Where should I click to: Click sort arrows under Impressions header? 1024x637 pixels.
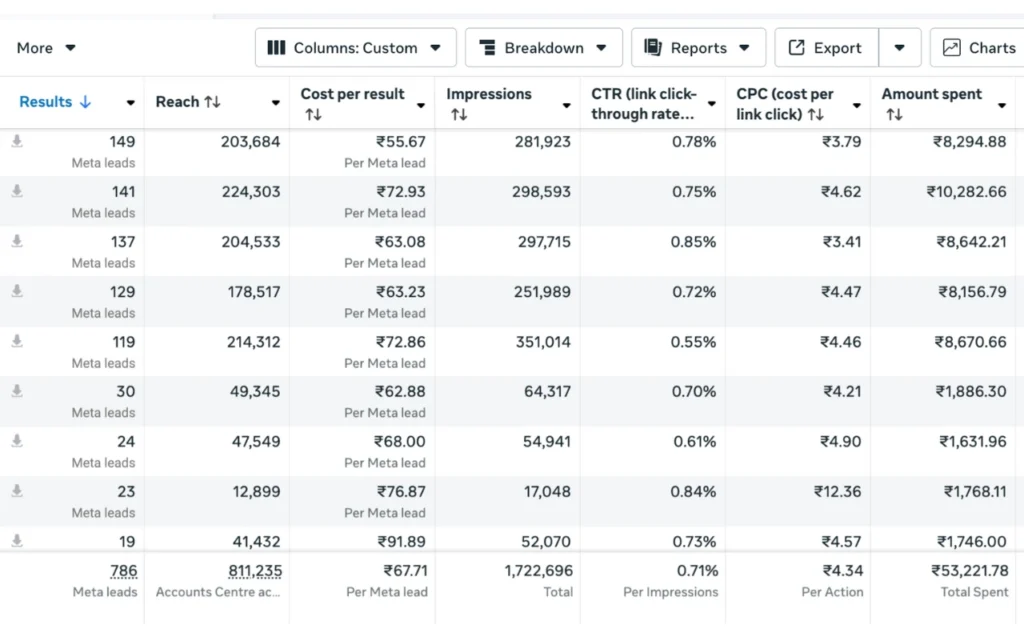point(459,115)
